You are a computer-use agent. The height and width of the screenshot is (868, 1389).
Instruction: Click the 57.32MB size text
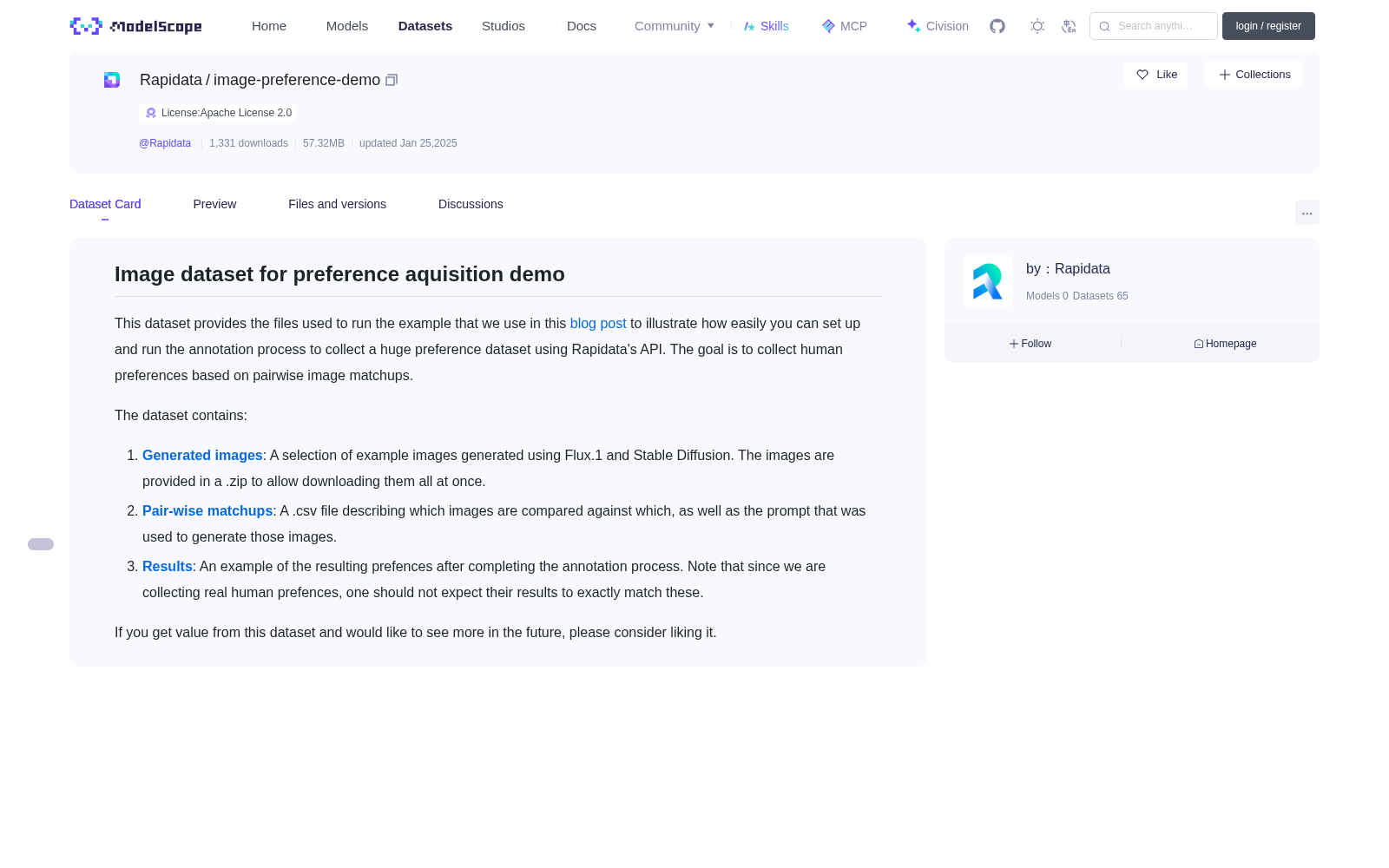324,143
